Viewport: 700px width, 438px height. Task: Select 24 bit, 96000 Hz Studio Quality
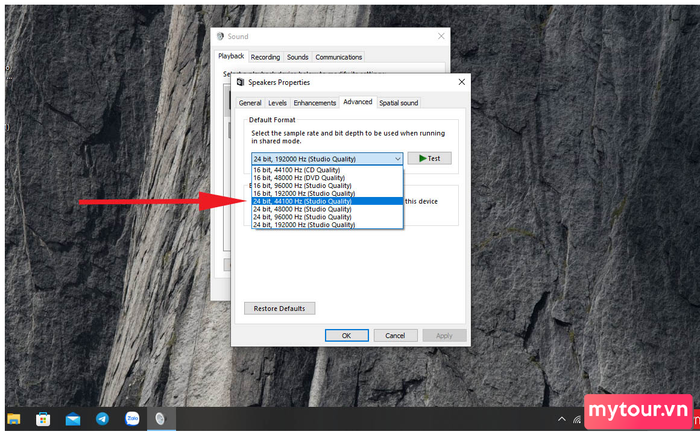(x=327, y=217)
